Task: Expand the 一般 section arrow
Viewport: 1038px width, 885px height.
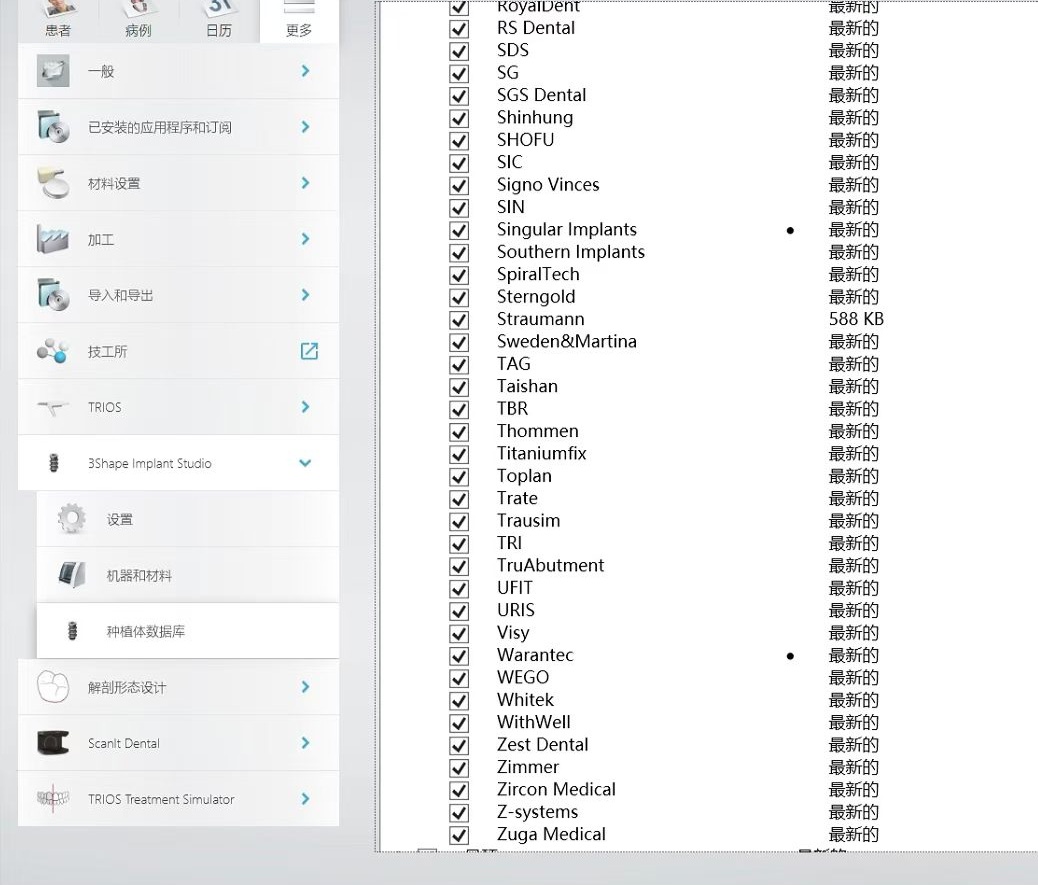Action: point(305,71)
